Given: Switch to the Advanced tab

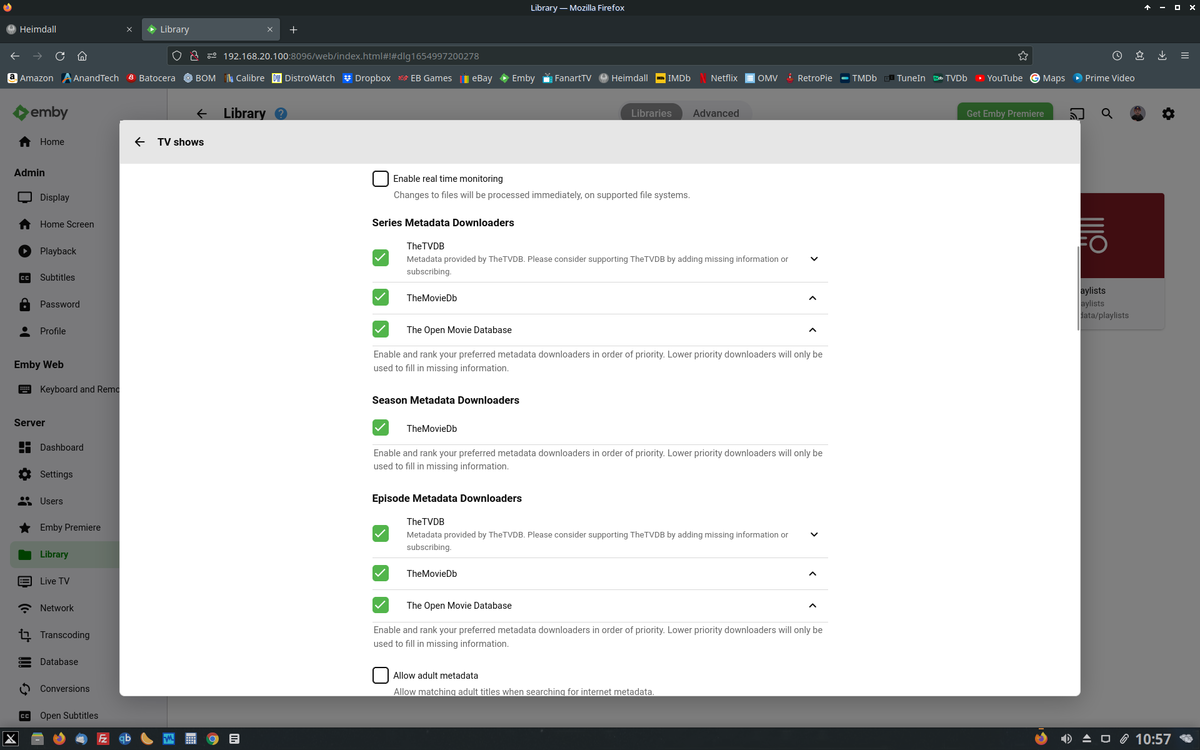Looking at the screenshot, I should click(717, 113).
